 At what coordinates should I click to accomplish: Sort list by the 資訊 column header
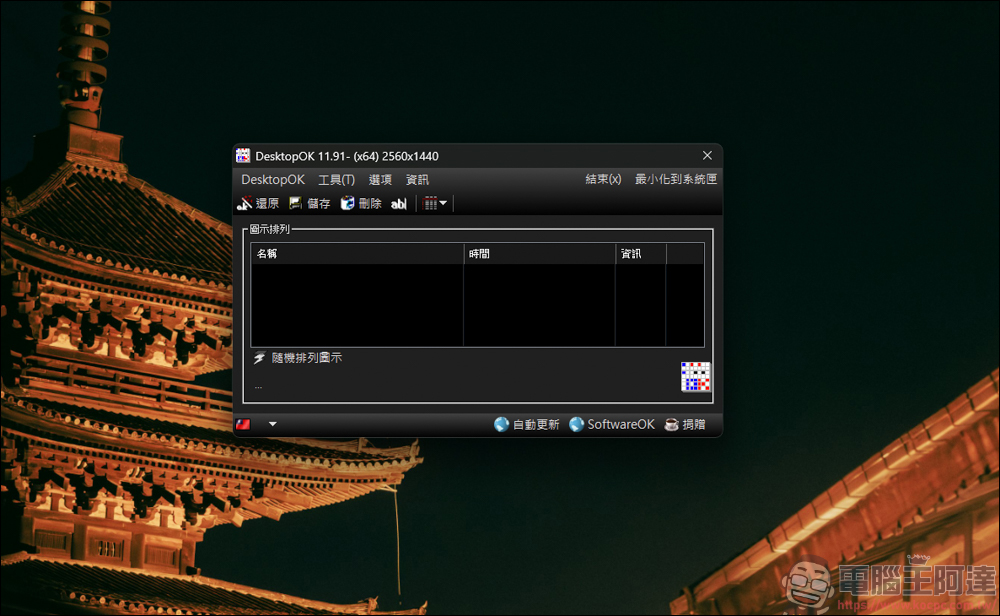(x=641, y=254)
